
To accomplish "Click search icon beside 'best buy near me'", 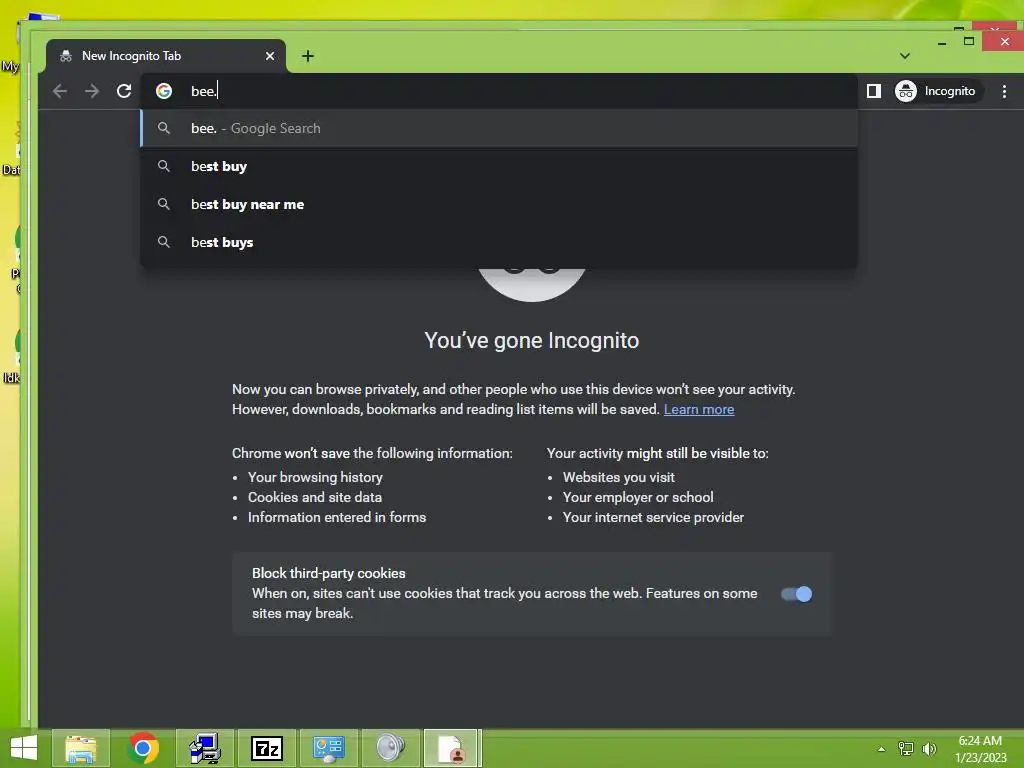I will (164, 204).
